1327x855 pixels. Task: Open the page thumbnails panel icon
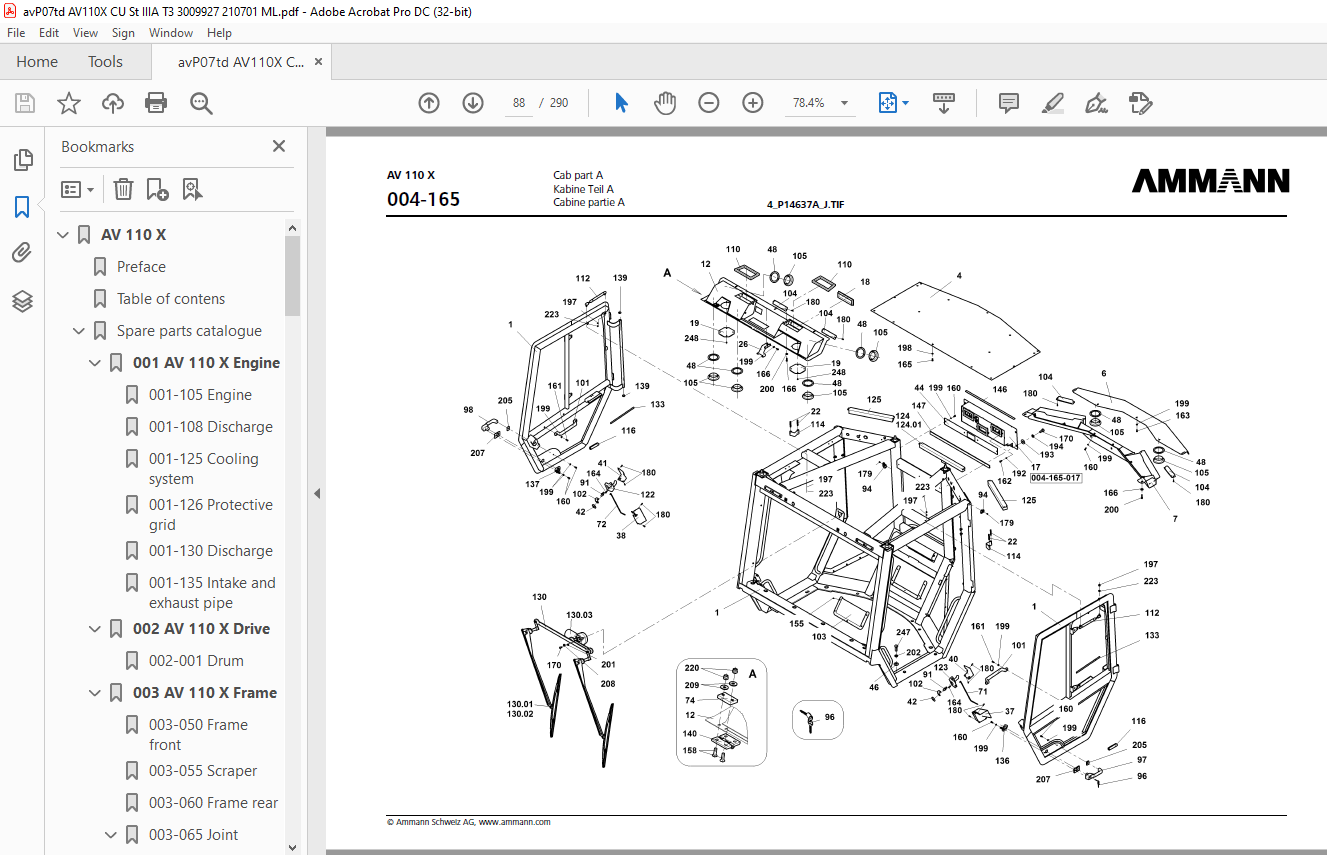point(22,160)
